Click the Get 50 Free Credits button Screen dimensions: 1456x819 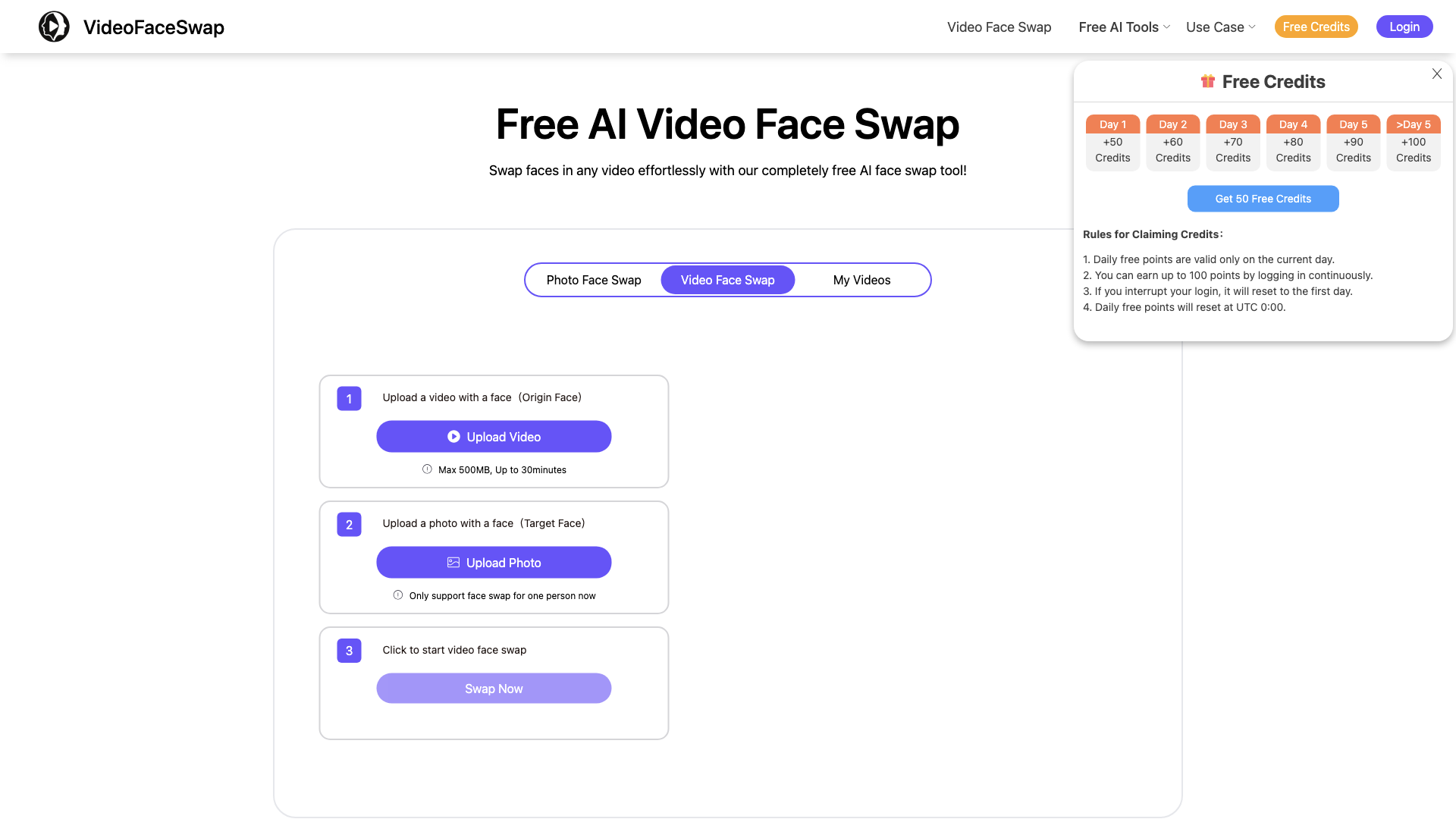coord(1263,198)
